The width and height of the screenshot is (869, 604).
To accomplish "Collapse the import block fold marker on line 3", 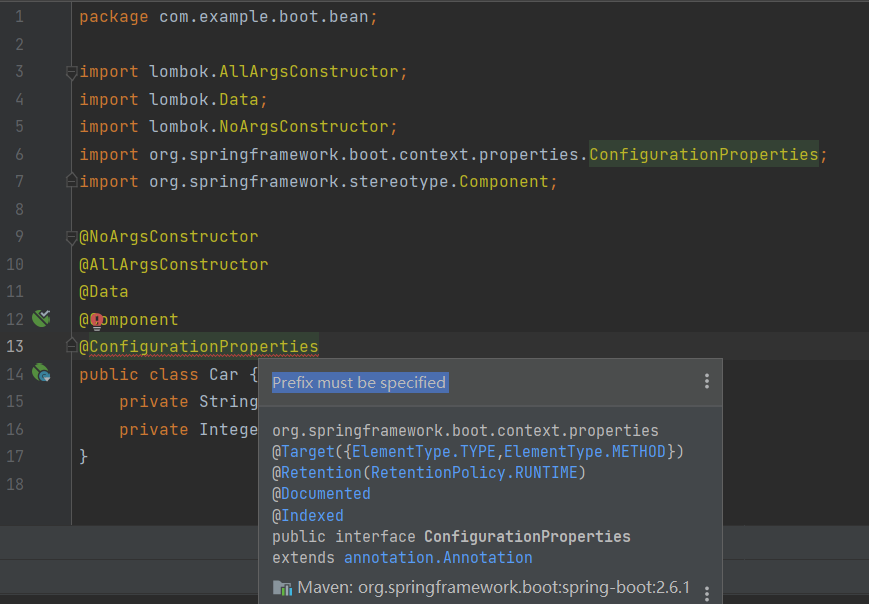I will click(71, 72).
